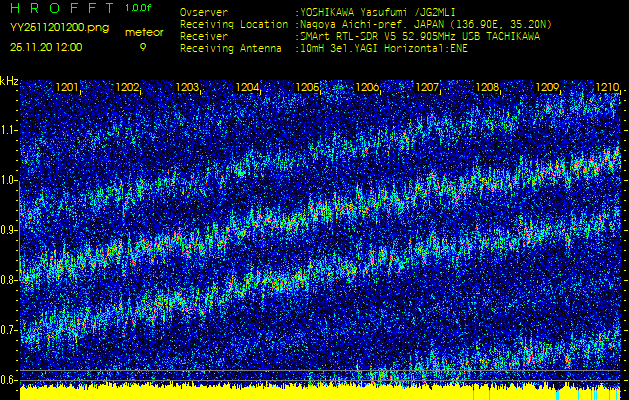Select the SMArt RTL-SDR V5 receiver text
The height and width of the screenshot is (400, 629).
click(x=418, y=35)
